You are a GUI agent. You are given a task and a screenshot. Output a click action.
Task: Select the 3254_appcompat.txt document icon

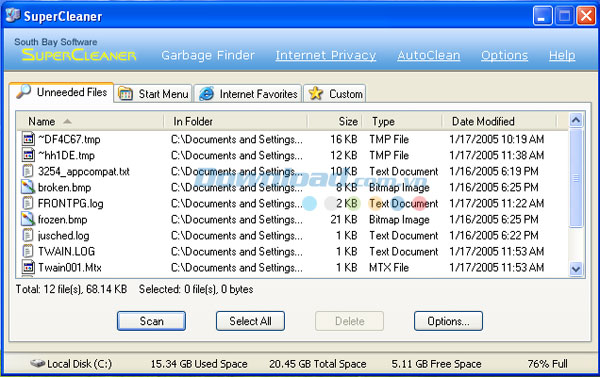(28, 171)
